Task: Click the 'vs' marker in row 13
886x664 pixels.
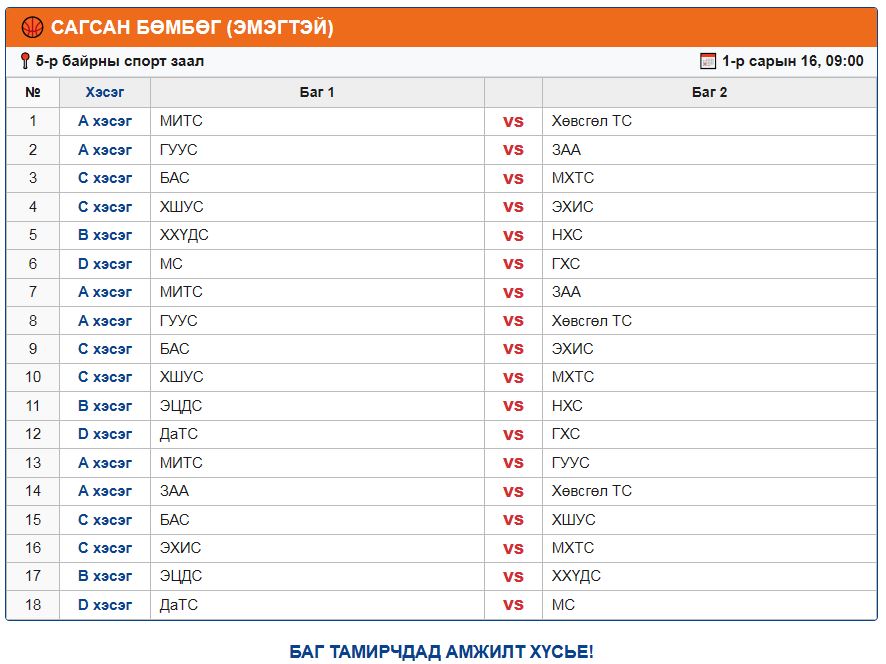Action: [x=513, y=463]
